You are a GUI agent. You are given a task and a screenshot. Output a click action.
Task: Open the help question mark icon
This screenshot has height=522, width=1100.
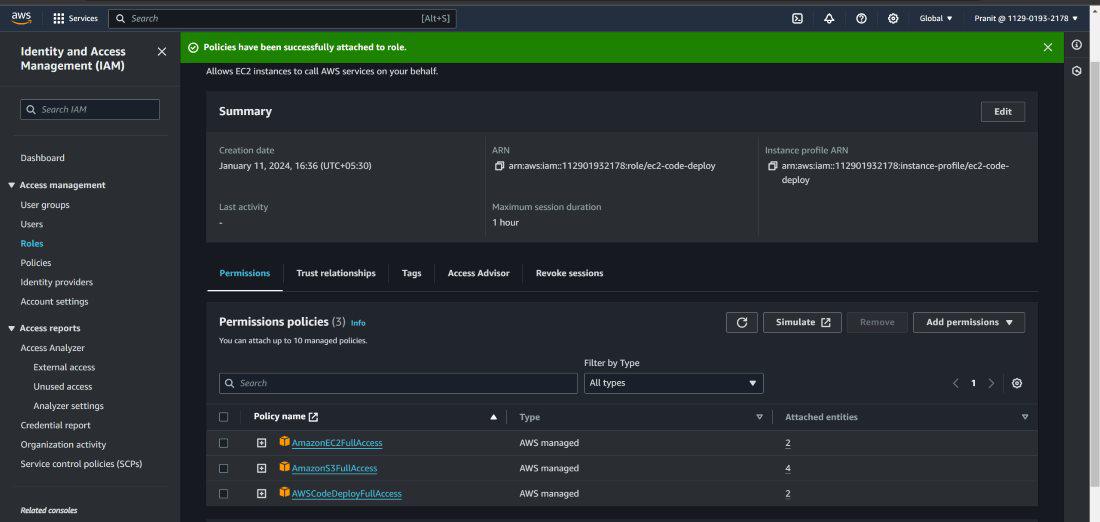point(861,18)
